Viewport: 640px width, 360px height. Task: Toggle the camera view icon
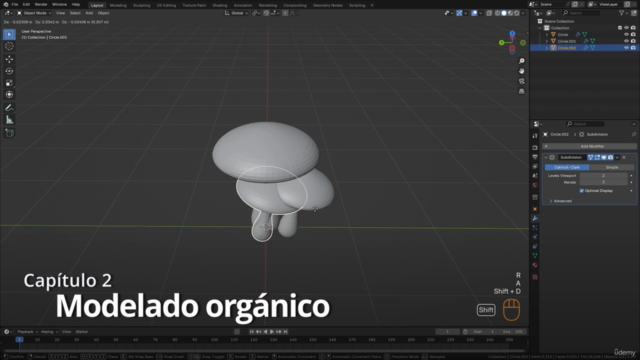522,81
